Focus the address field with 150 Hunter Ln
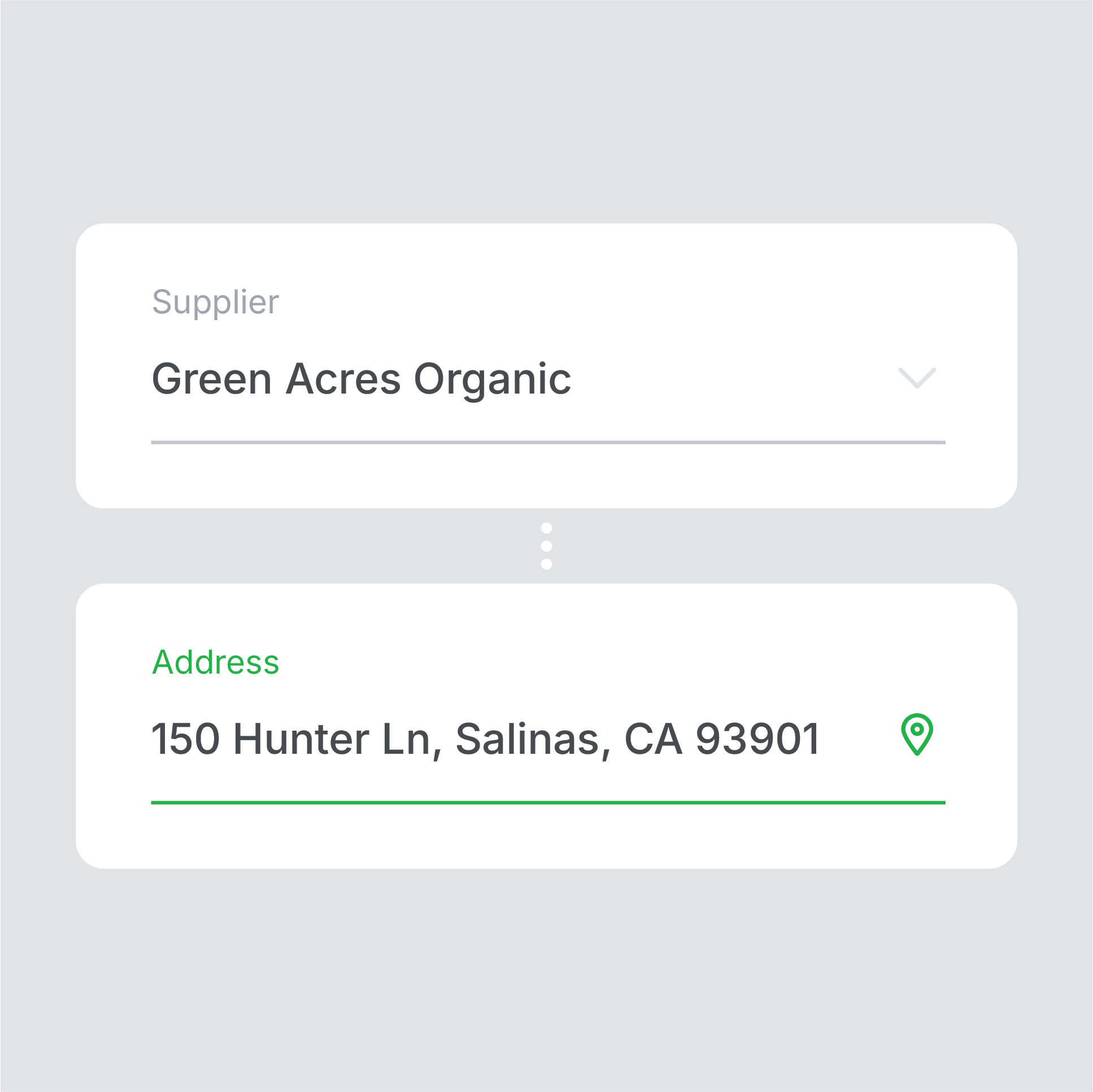This screenshot has height=1092, width=1093. pyautogui.click(x=548, y=739)
